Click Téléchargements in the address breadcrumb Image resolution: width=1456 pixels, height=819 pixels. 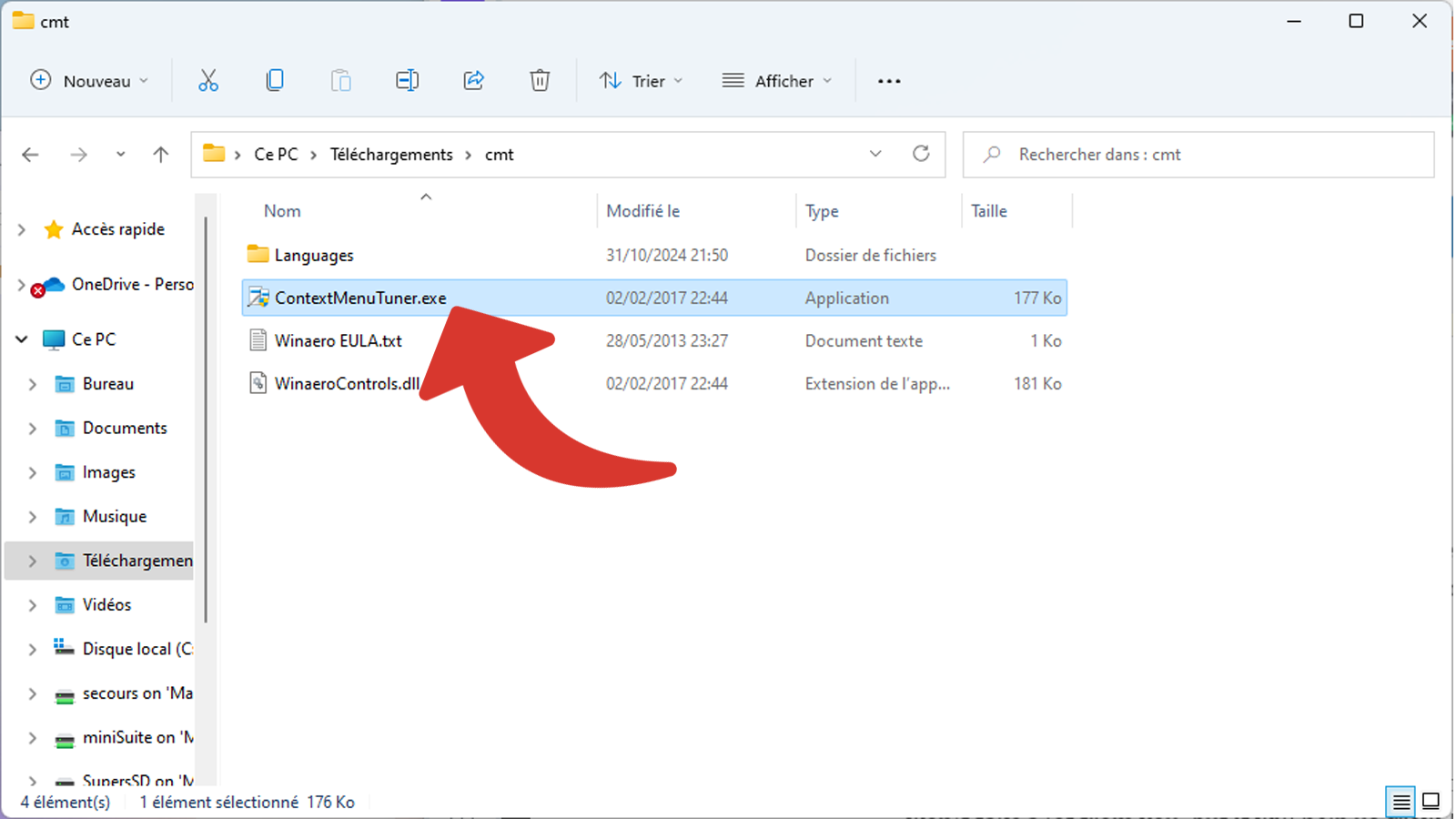(391, 155)
